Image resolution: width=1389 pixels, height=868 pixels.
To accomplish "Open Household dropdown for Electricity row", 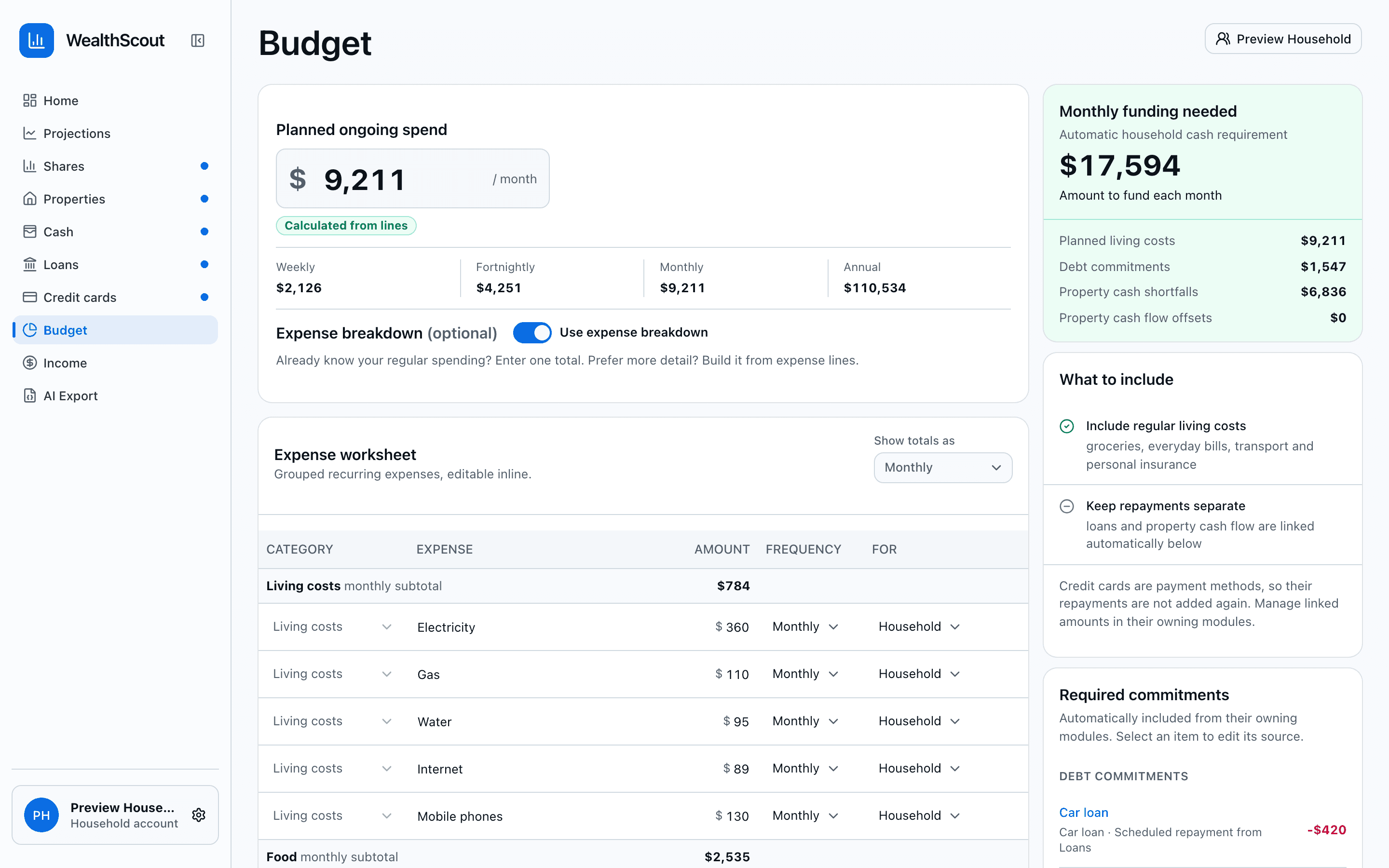I will pyautogui.click(x=919, y=626).
